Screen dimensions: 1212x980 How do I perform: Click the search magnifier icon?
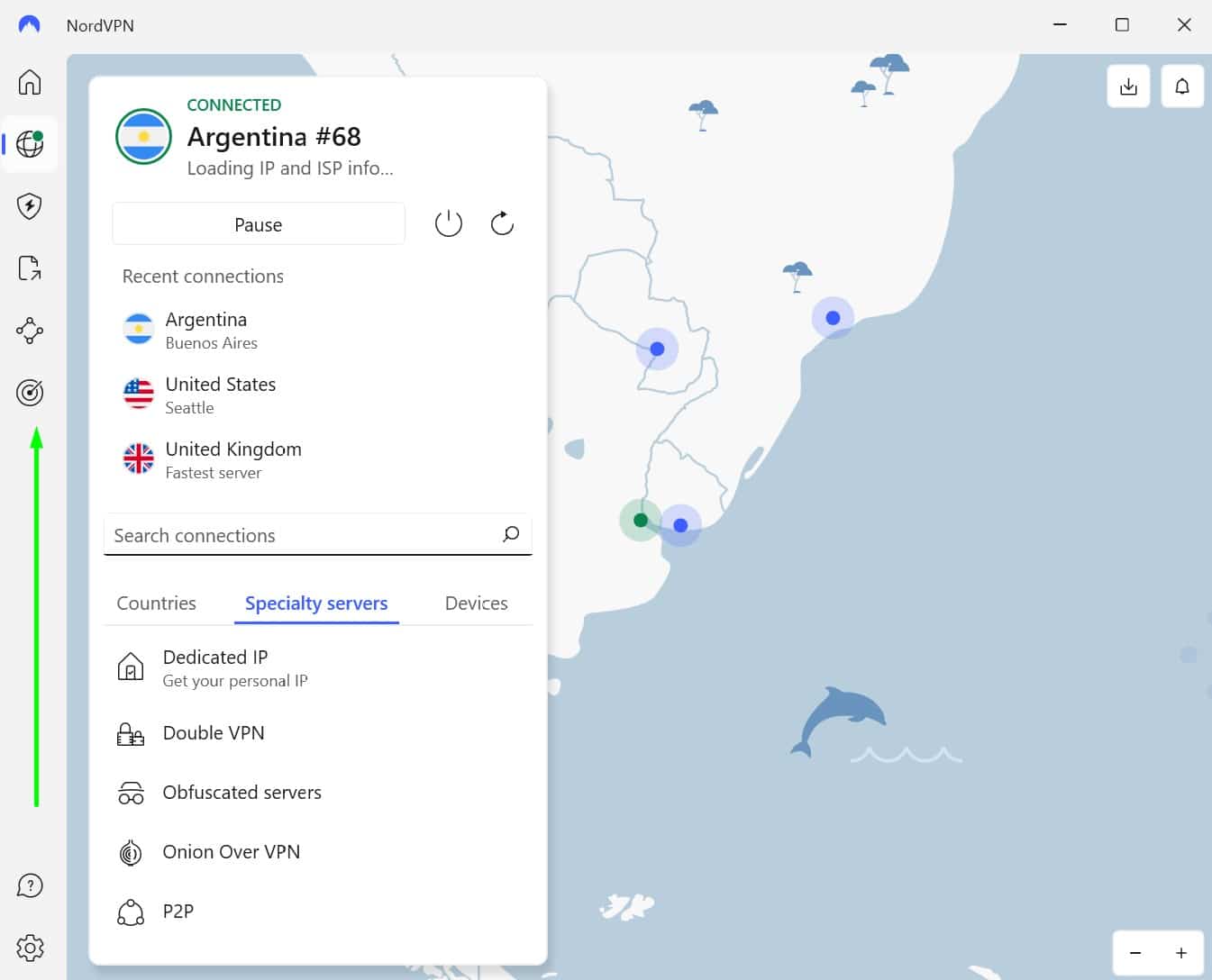pos(511,534)
